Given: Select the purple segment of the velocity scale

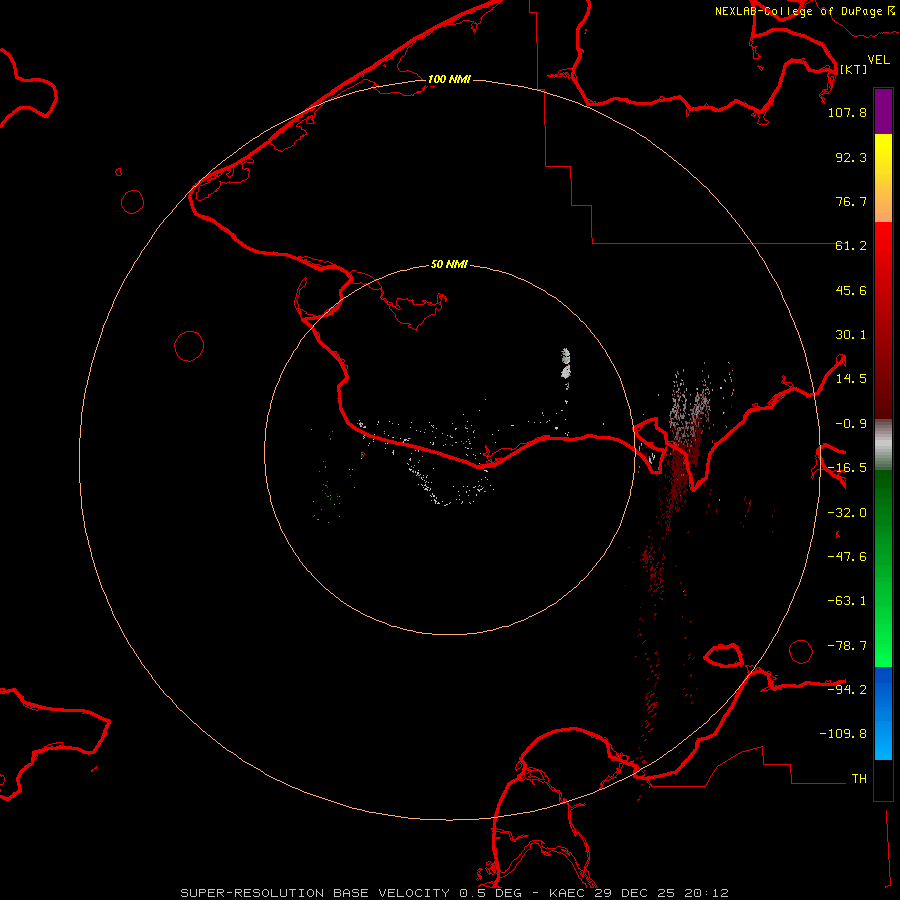Looking at the screenshot, I should [x=883, y=111].
